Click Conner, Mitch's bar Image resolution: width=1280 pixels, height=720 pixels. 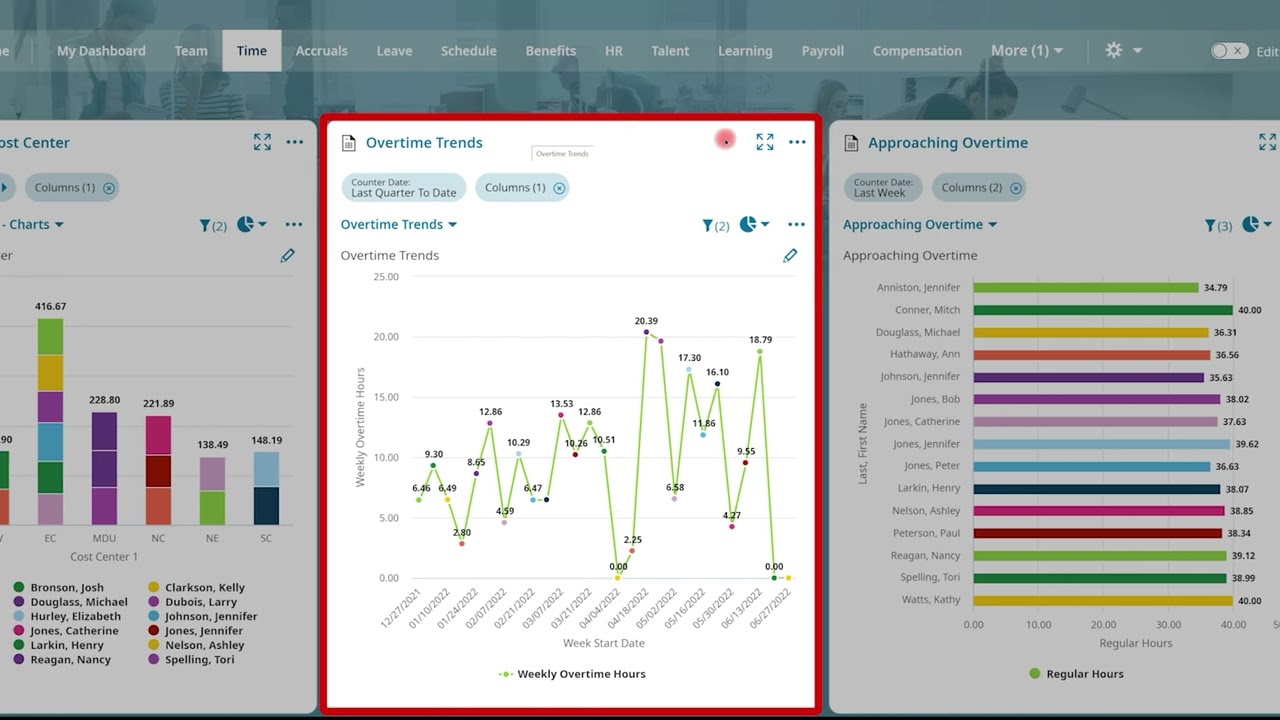pyautogui.click(x=1103, y=310)
